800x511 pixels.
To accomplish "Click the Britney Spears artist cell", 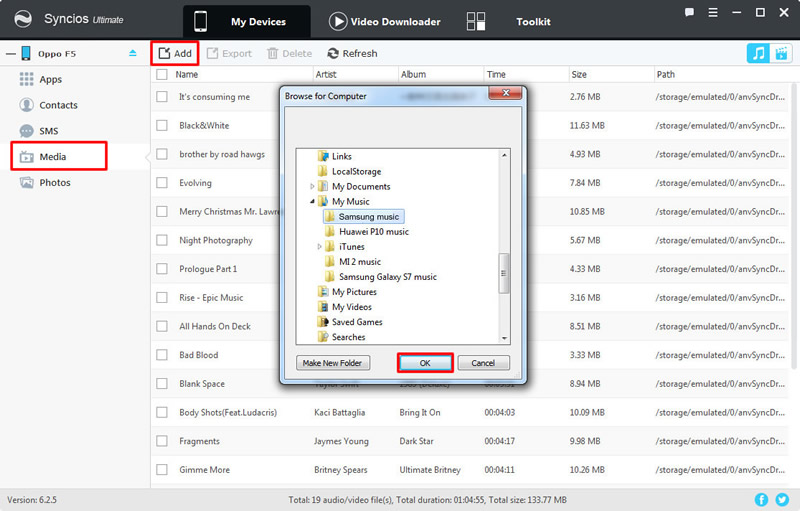I will click(x=341, y=469).
